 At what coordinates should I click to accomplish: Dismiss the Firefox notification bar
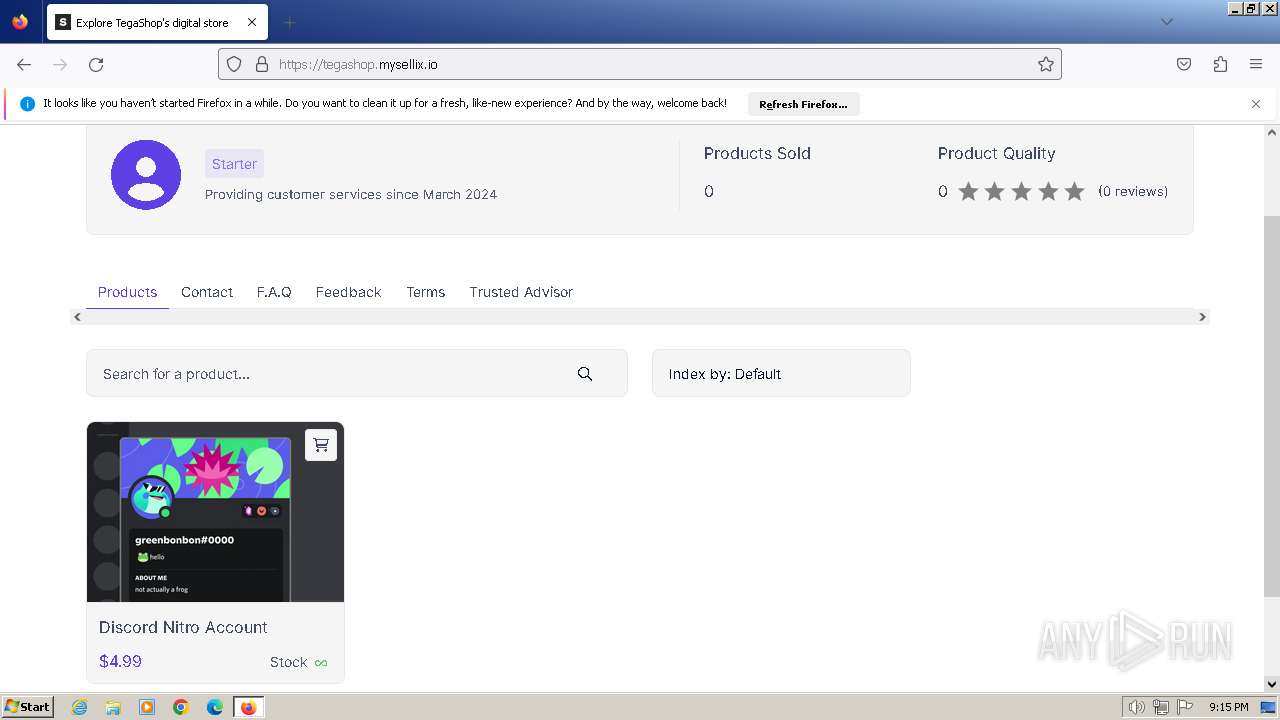click(x=1256, y=104)
